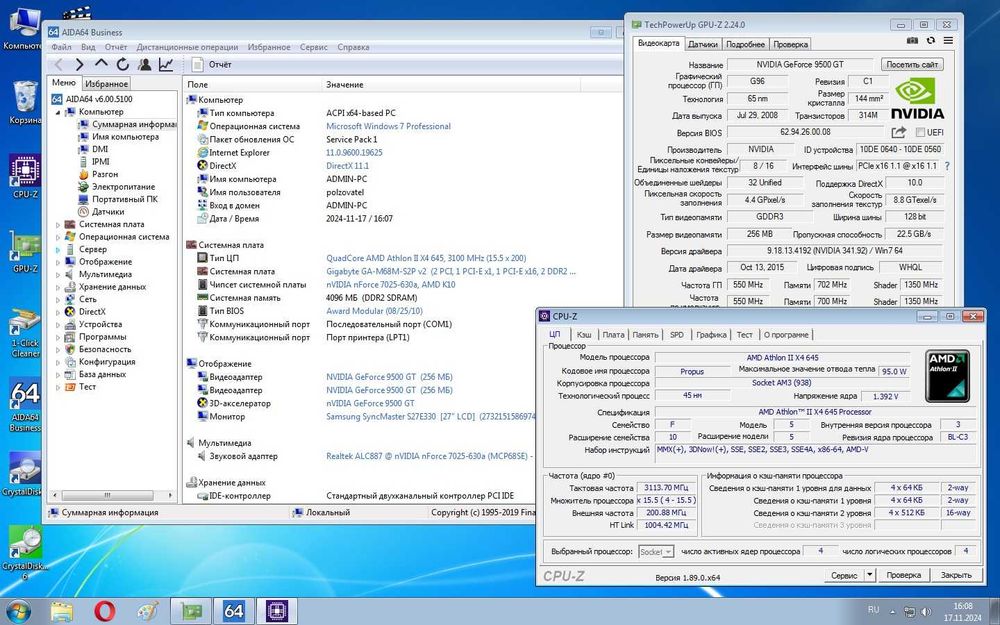Click the volume icon in system tray
This screenshot has width=1000, height=625.
925,612
